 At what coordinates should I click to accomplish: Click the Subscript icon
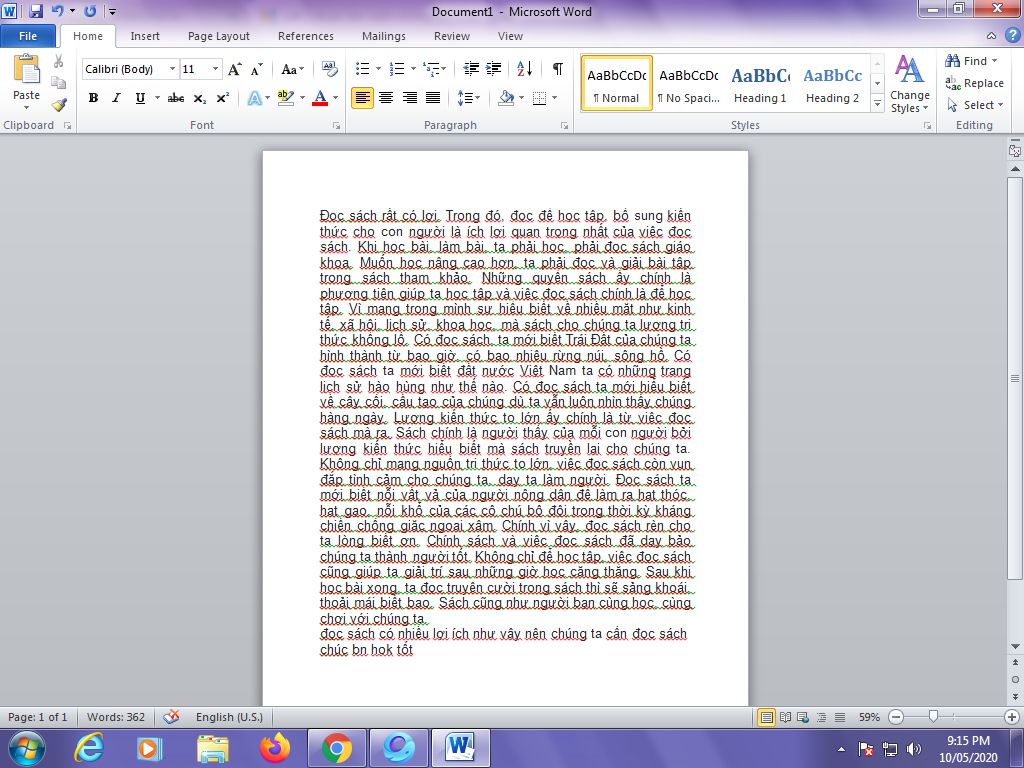(199, 98)
